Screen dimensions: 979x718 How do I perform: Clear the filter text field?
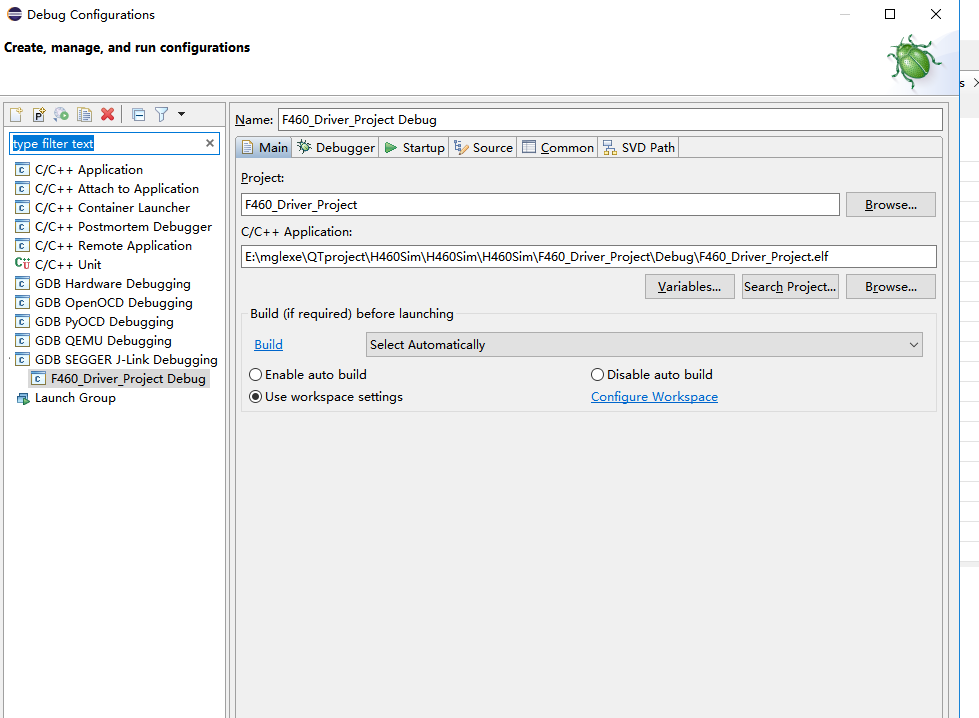pos(210,143)
